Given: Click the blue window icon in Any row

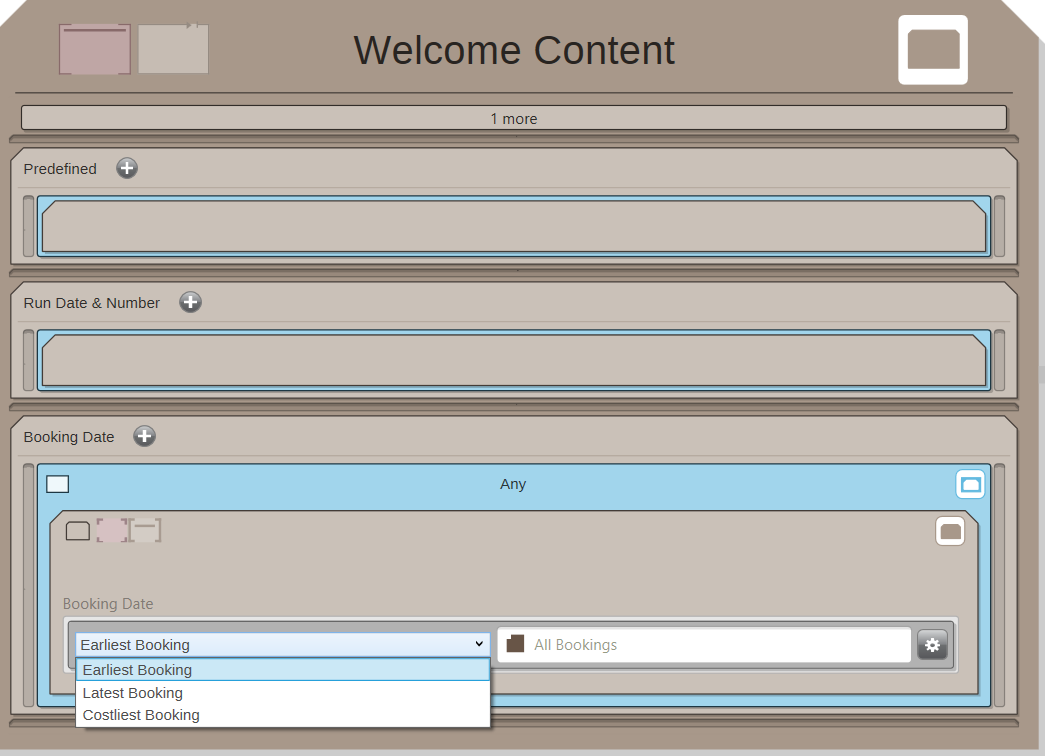Looking at the screenshot, I should [x=970, y=484].
